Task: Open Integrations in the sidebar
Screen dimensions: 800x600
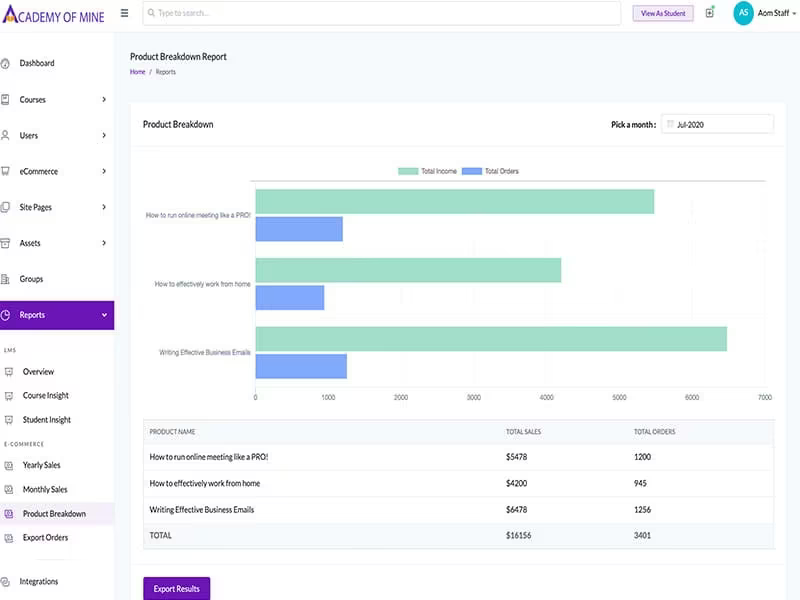Action: pos(39,582)
